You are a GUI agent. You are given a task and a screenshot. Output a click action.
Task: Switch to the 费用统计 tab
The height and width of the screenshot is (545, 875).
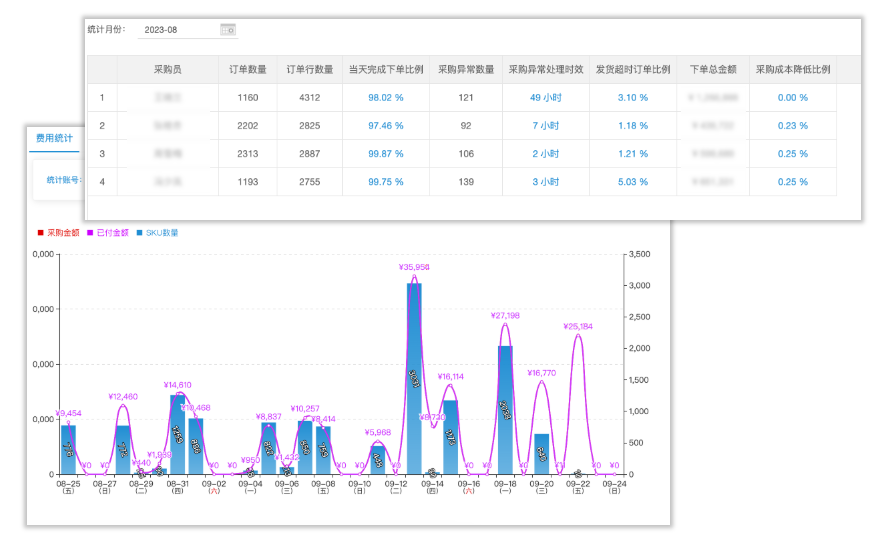54,138
